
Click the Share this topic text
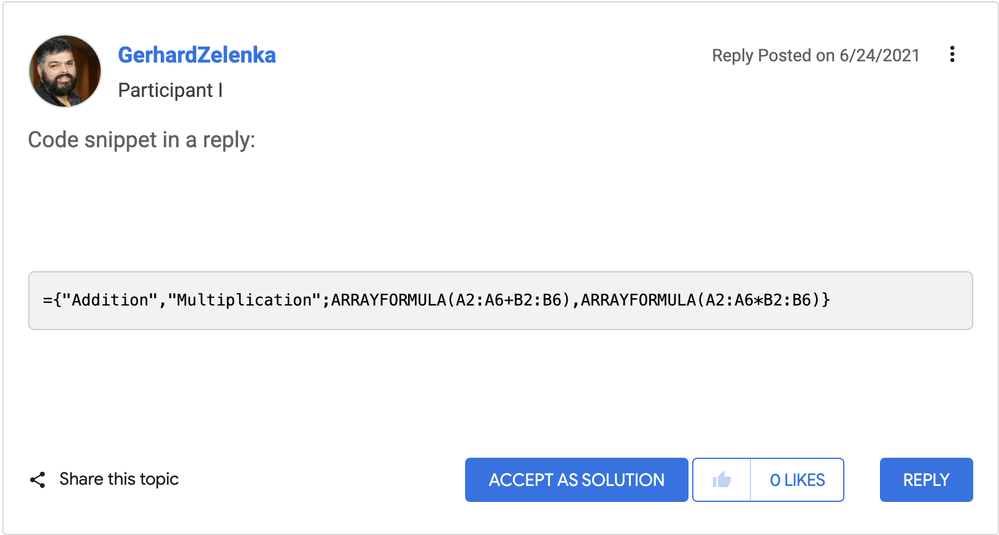pyautogui.click(x=119, y=479)
